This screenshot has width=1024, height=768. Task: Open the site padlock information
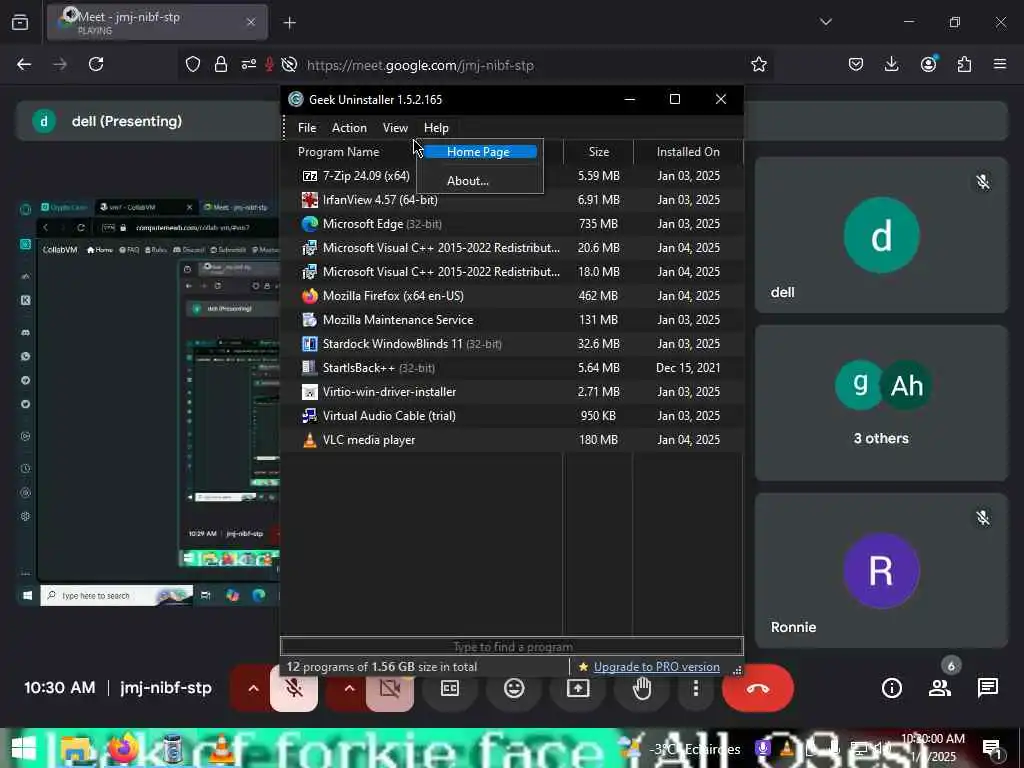point(221,64)
